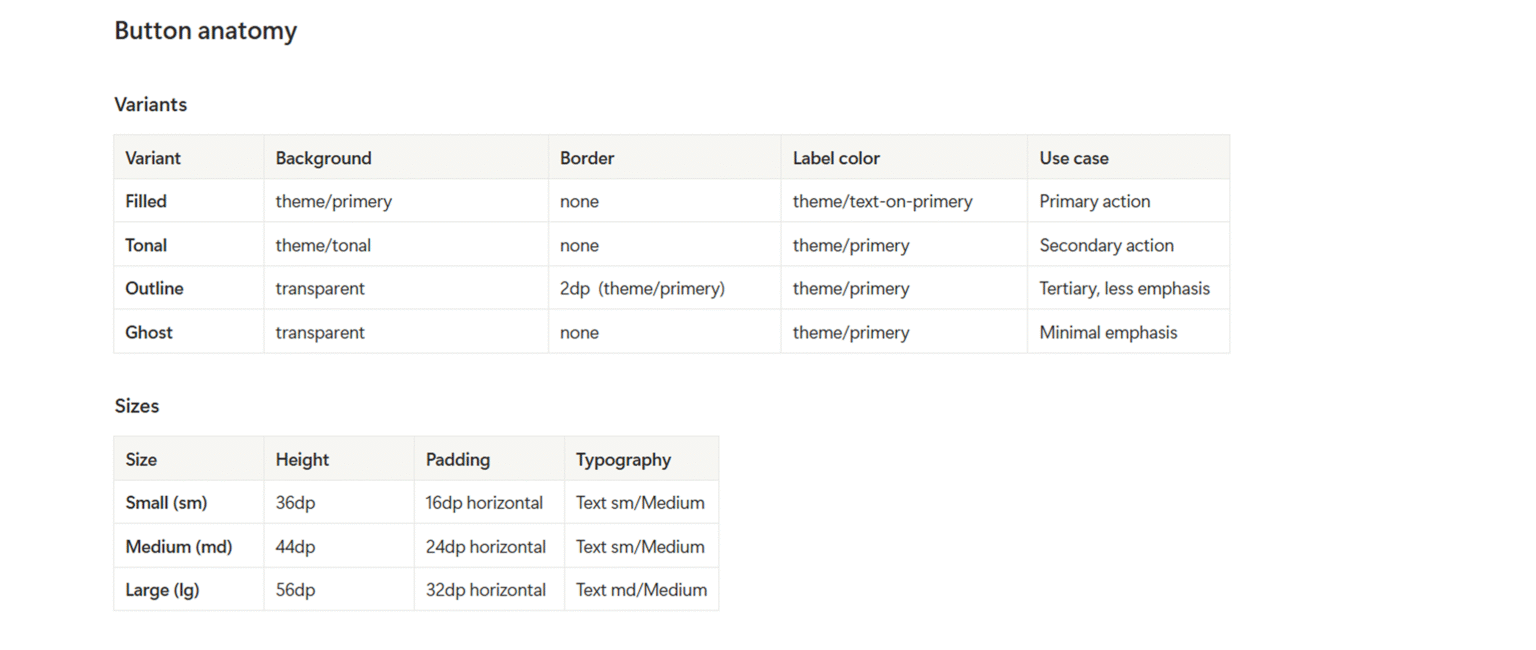Select the Filled variant row label
The width and height of the screenshot is (1536, 650).
[146, 201]
